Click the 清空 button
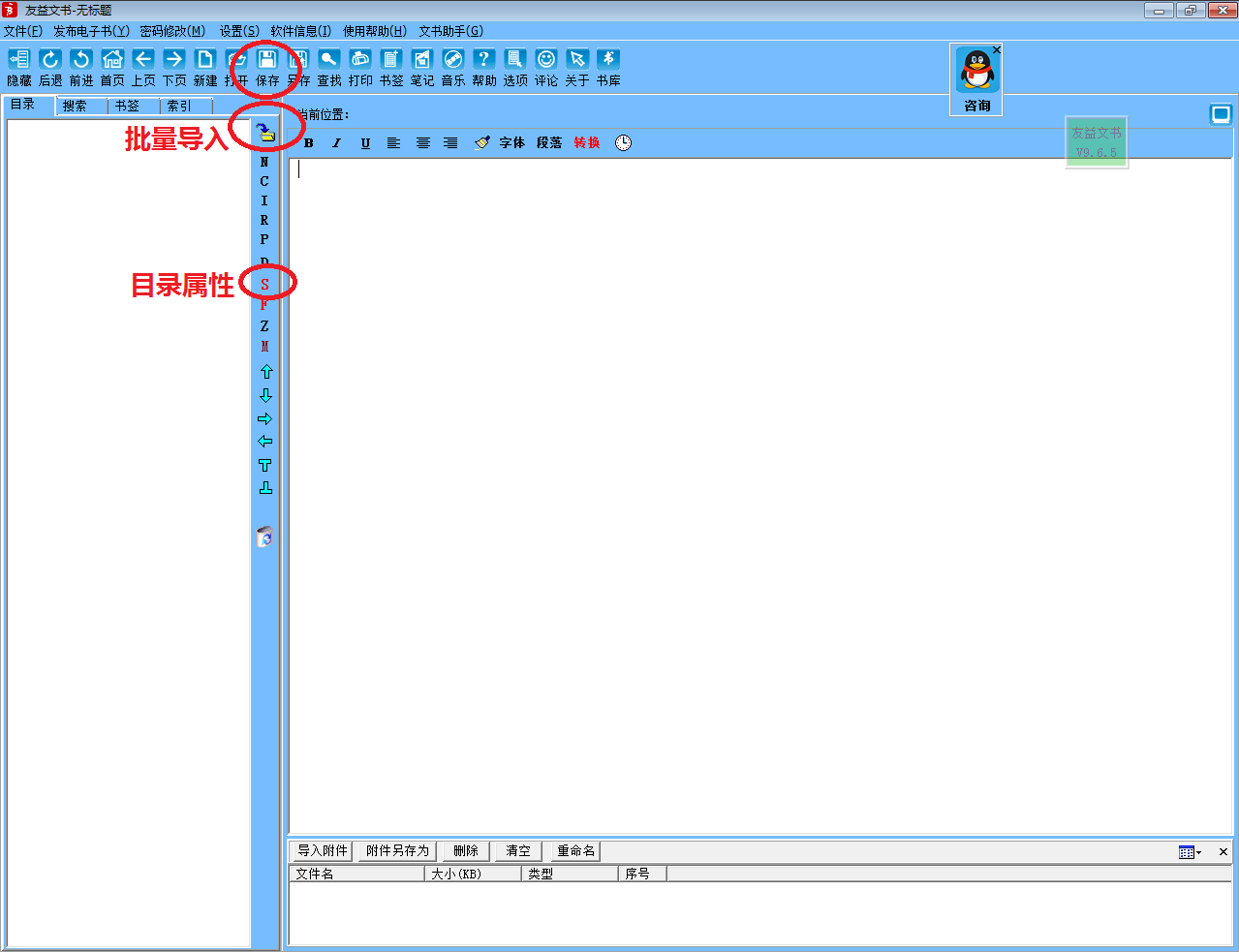The image size is (1239, 952). [518, 851]
